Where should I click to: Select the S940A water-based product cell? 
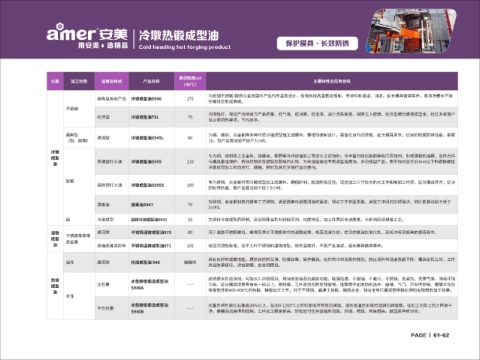point(151,284)
